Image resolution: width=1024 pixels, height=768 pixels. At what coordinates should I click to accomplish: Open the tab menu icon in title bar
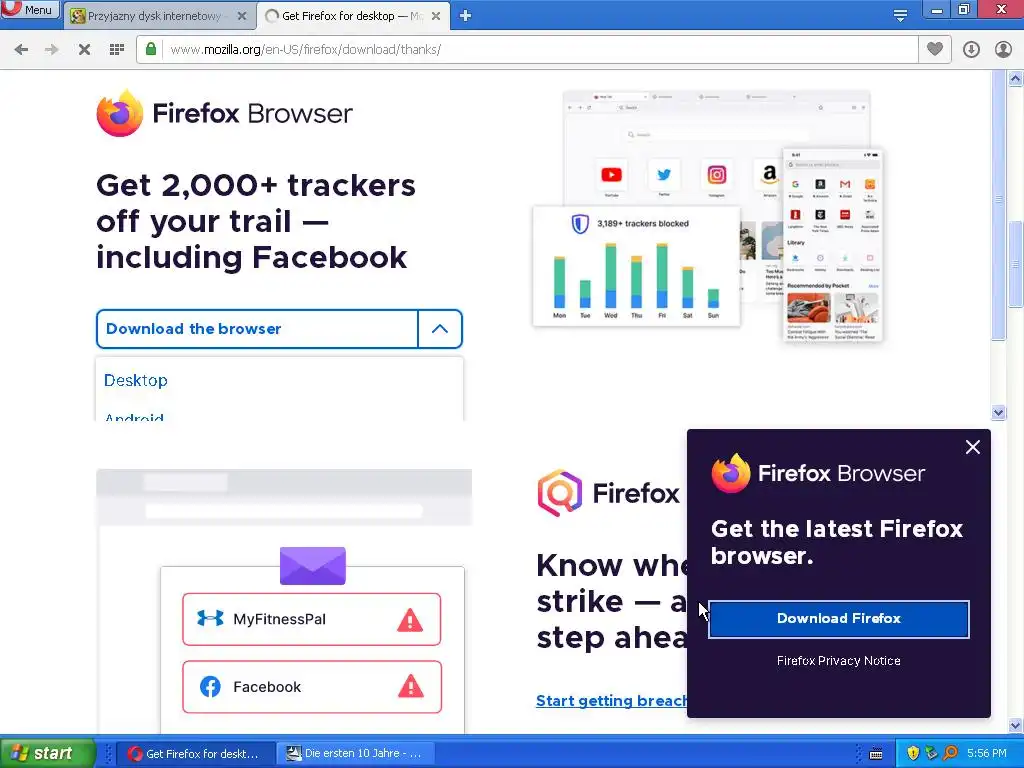[x=900, y=16]
